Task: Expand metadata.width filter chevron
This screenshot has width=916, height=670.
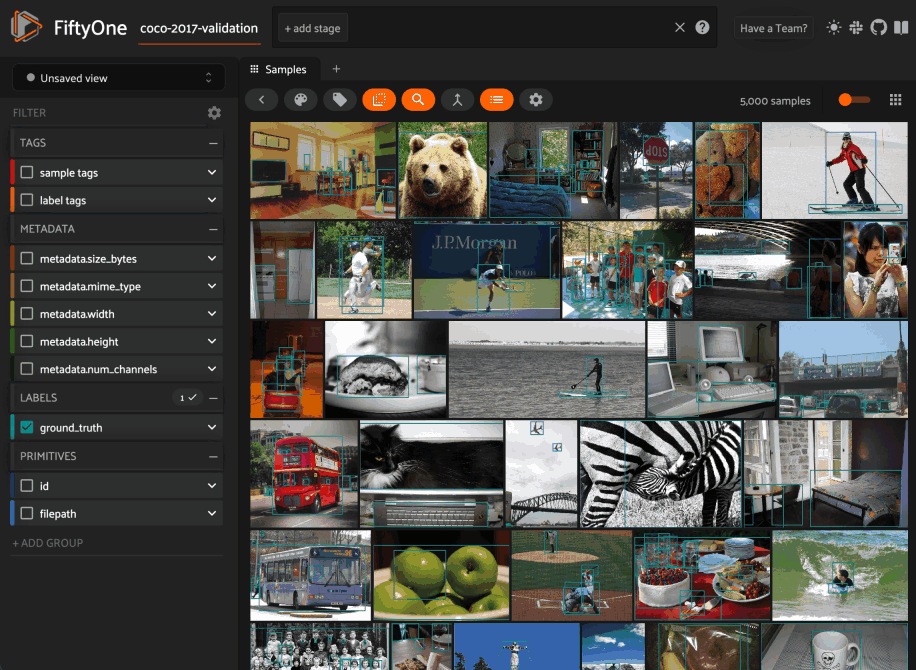Action: [211, 314]
